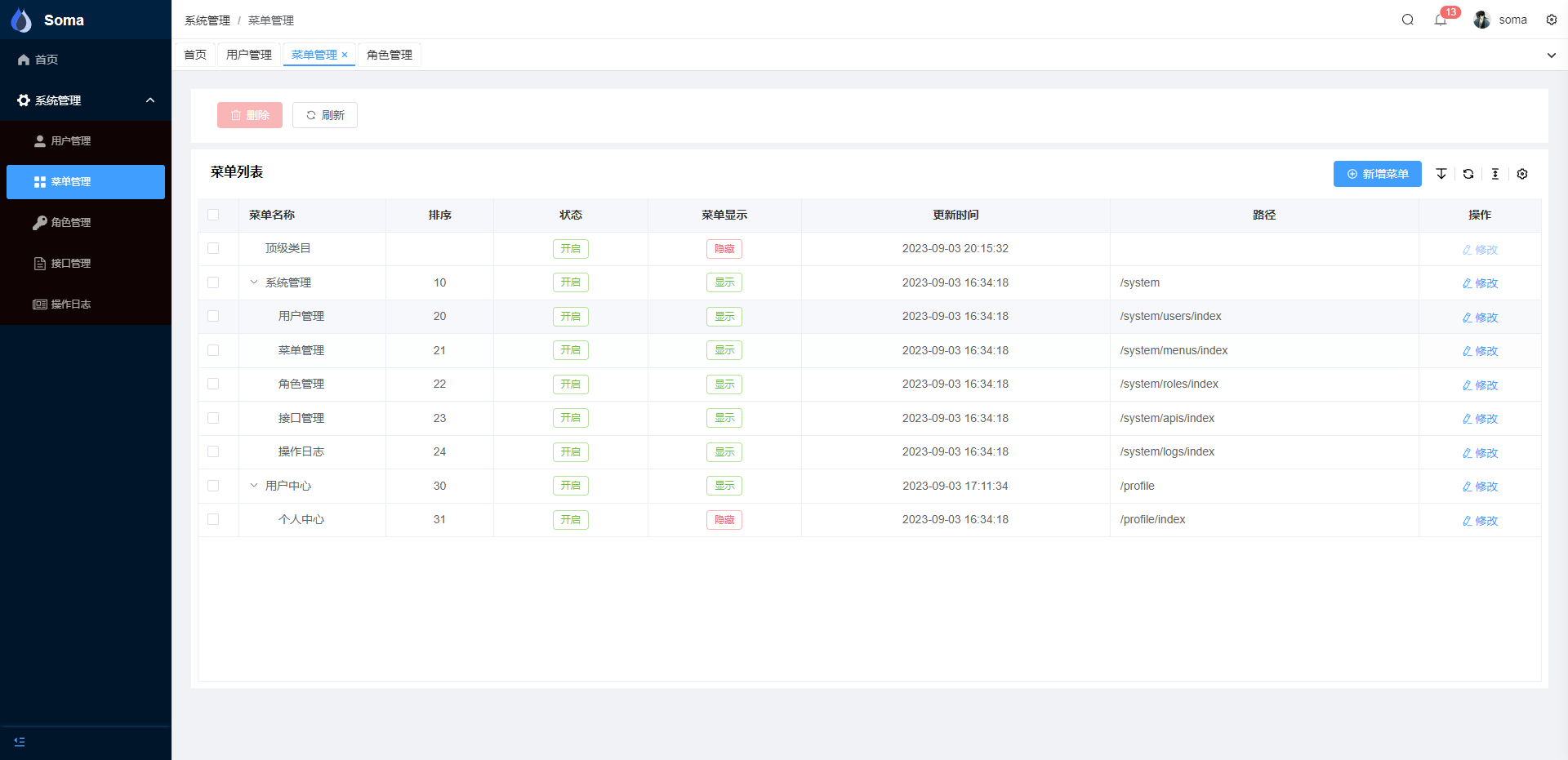Open table column settings gear icon
Image resolution: width=1568 pixels, height=760 pixels.
[x=1522, y=174]
